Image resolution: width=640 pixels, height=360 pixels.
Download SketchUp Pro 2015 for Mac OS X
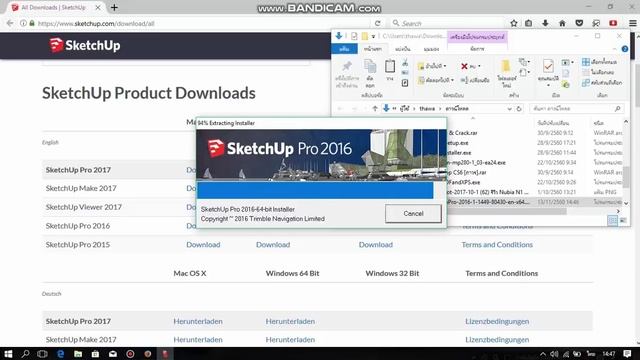203,244
